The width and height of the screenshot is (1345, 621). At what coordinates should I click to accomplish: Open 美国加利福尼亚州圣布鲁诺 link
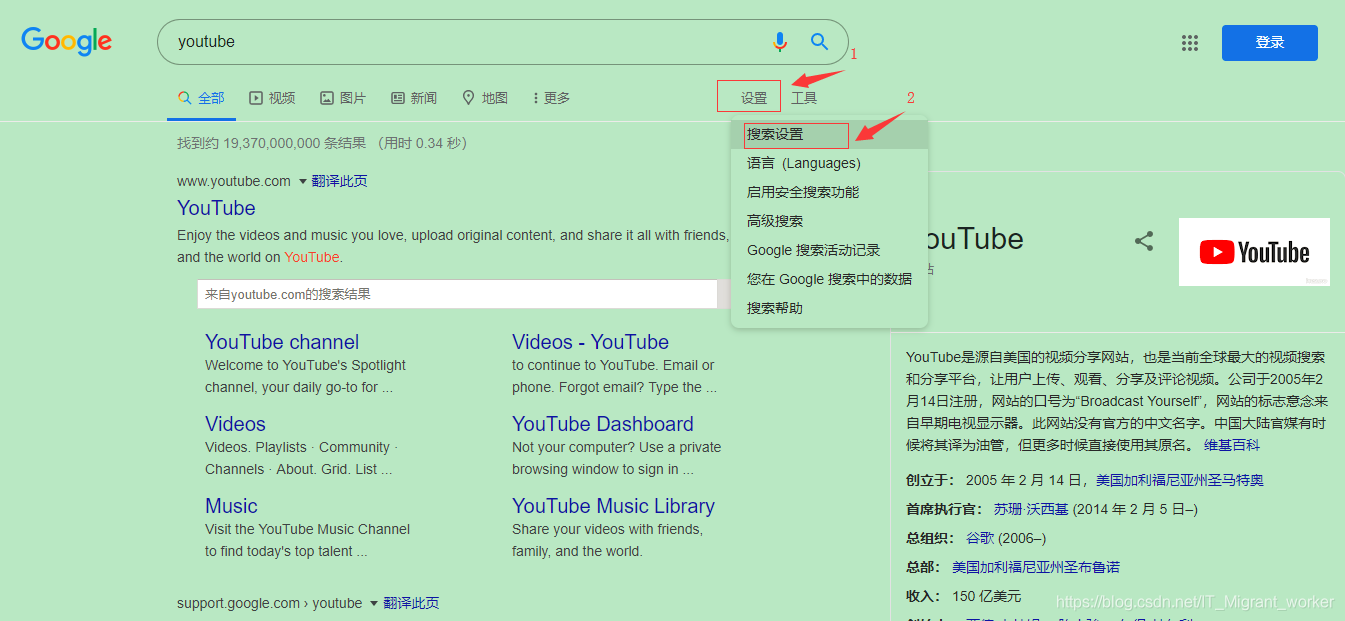pyautogui.click(x=1036, y=567)
